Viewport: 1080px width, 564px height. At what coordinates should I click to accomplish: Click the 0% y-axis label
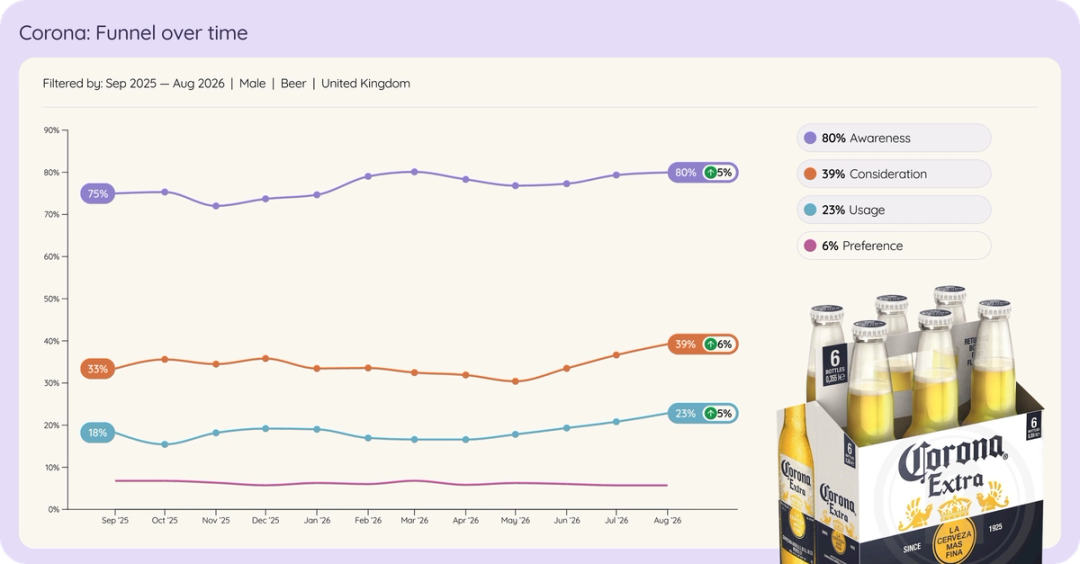[53, 510]
